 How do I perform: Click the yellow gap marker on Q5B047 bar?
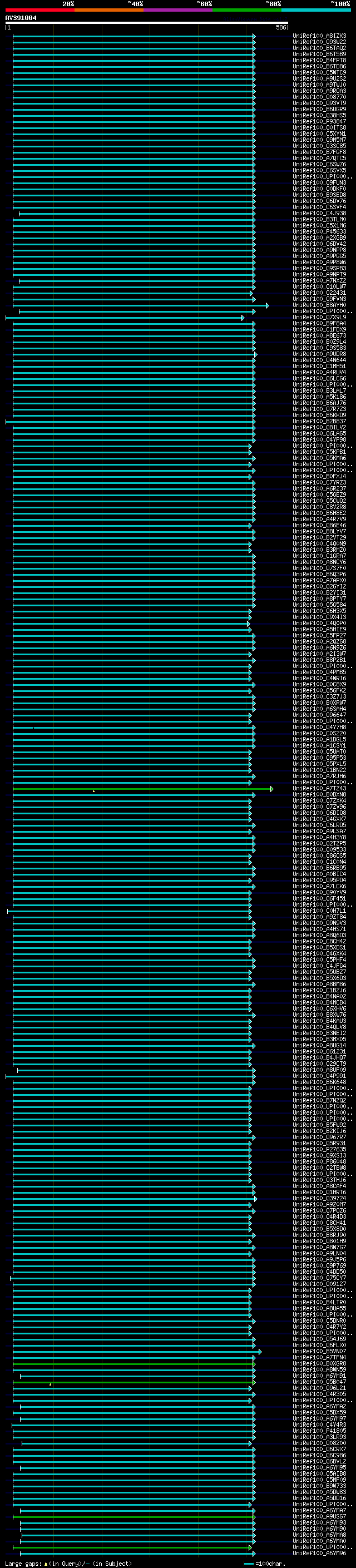point(50,1384)
